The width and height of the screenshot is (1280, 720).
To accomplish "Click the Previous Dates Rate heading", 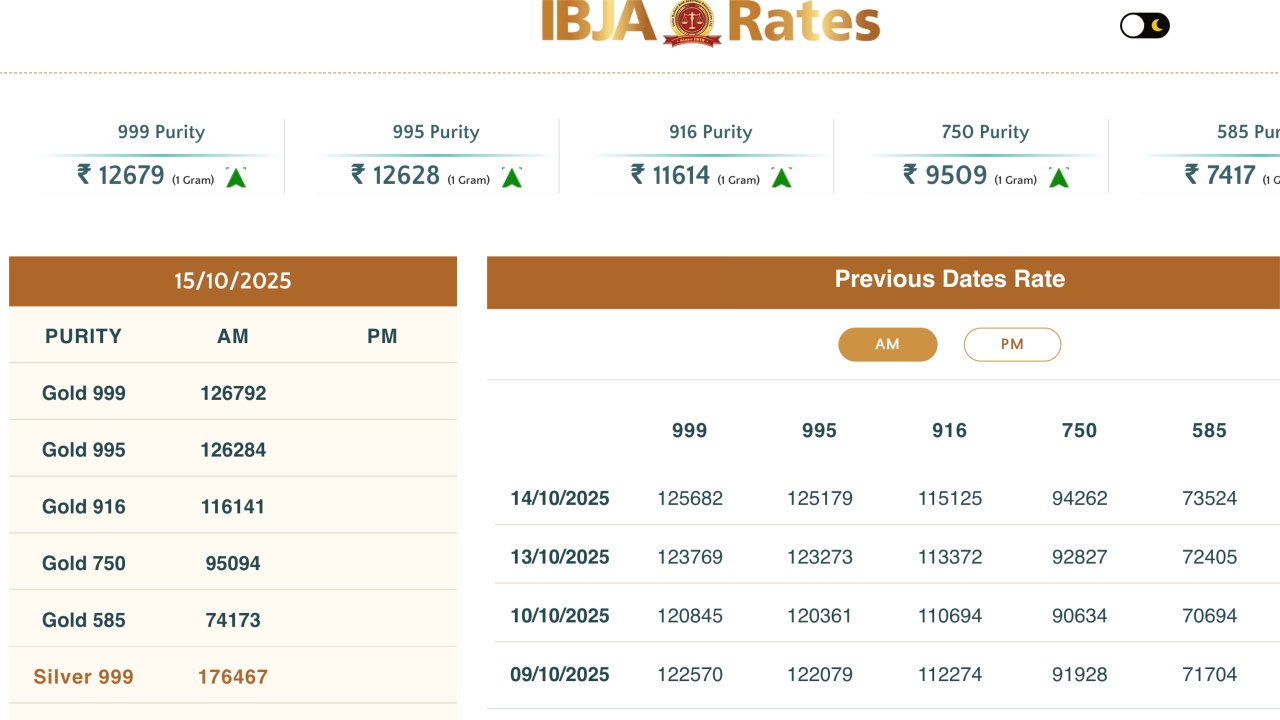I will 949,279.
